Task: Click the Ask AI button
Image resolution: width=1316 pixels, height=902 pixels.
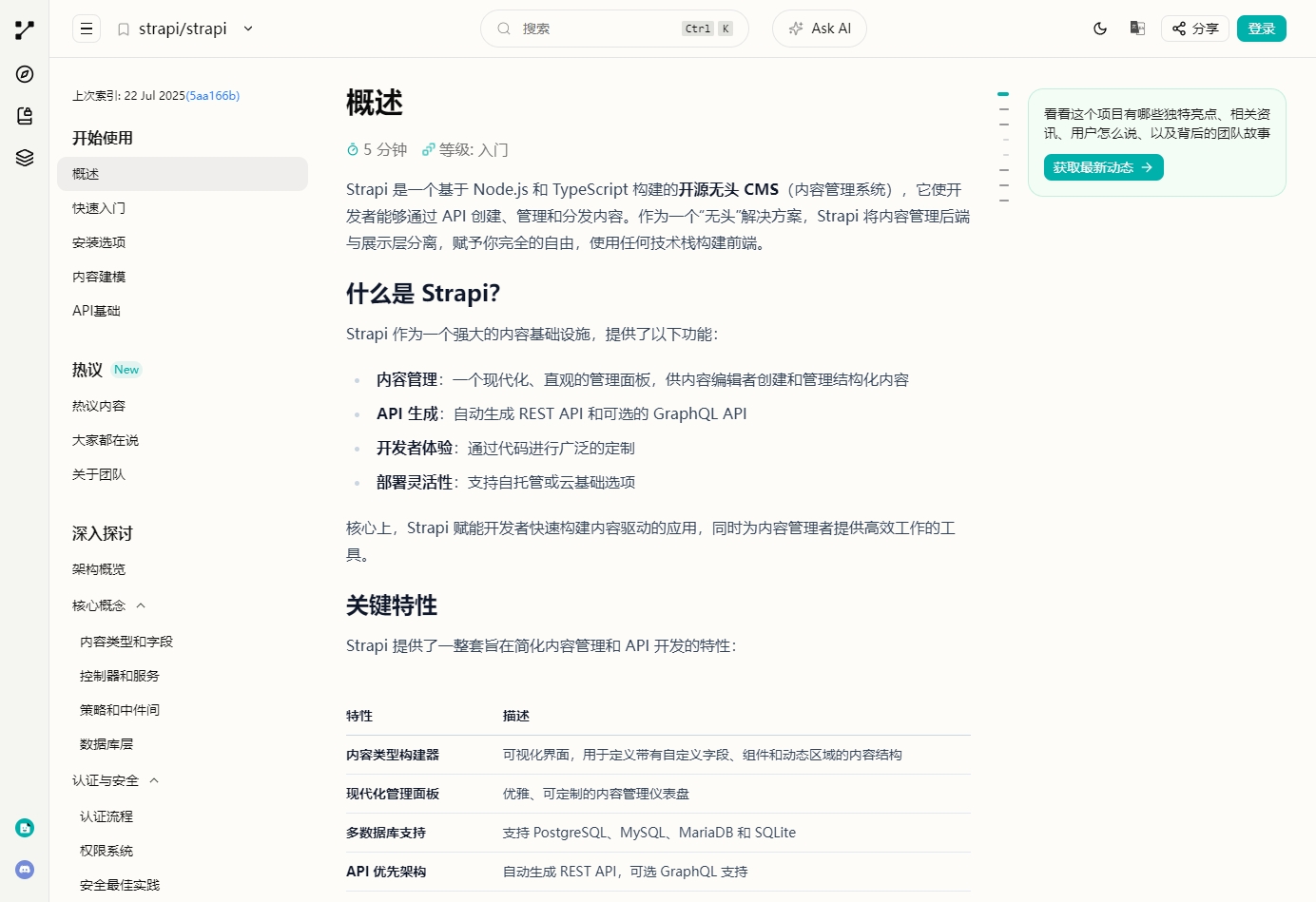Action: pos(820,29)
